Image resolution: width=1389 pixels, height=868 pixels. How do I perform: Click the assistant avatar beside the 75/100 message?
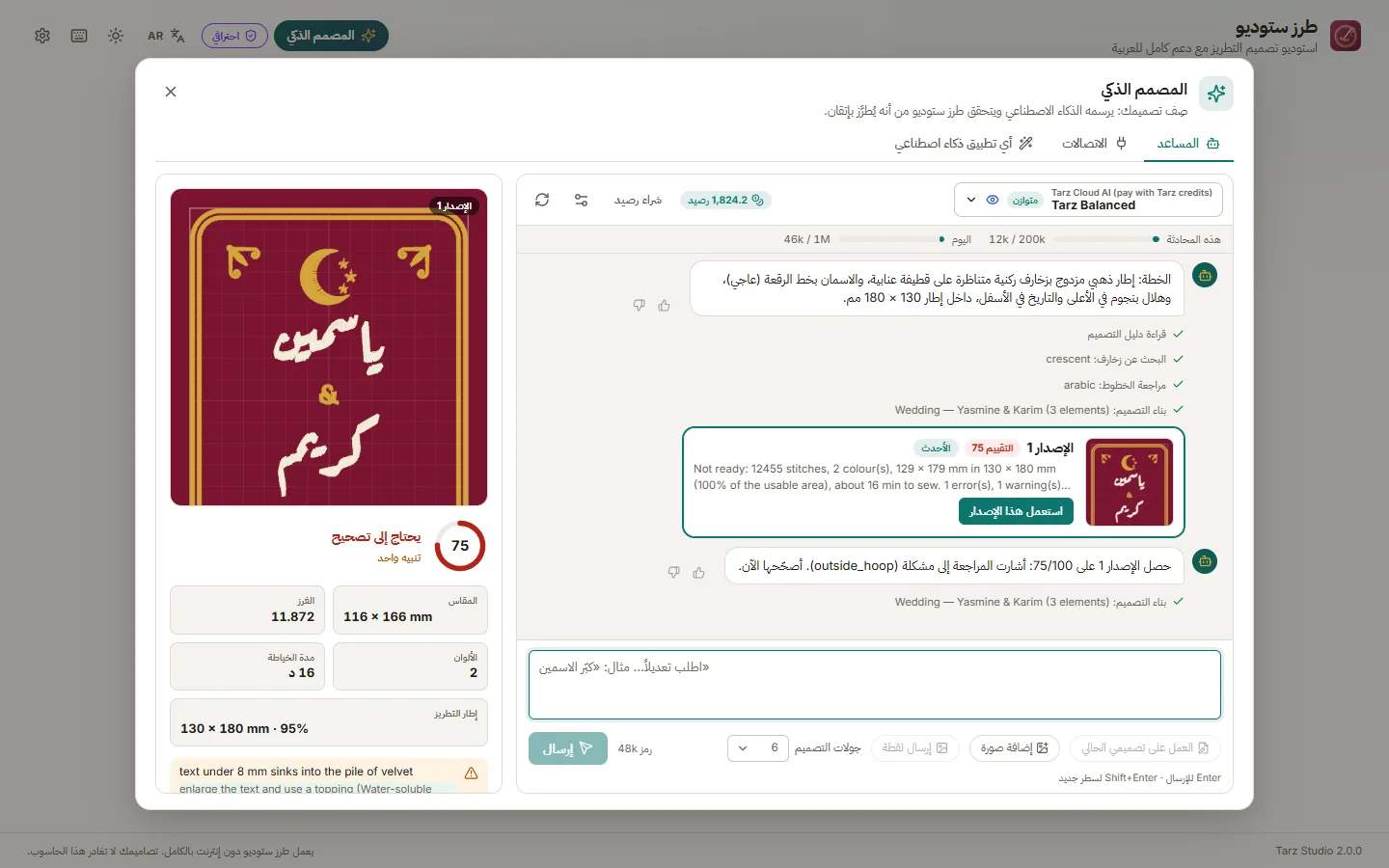pos(1205,561)
